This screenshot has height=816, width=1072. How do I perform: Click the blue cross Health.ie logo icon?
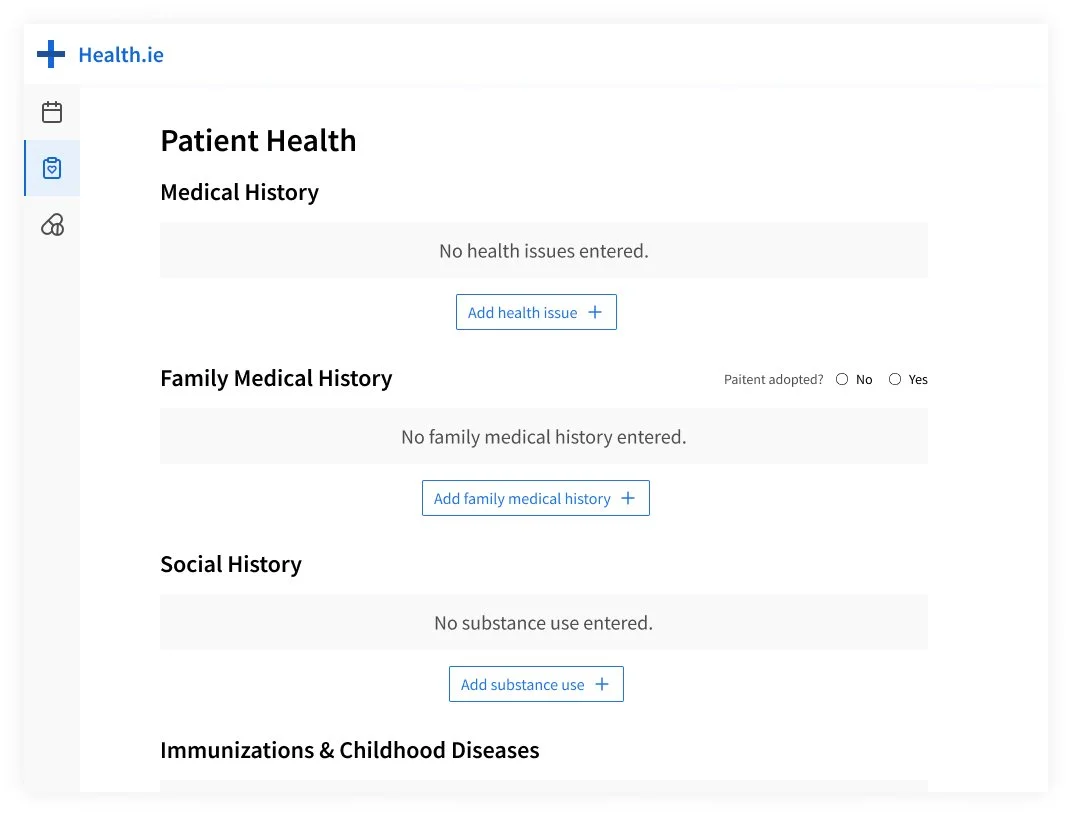click(x=51, y=54)
